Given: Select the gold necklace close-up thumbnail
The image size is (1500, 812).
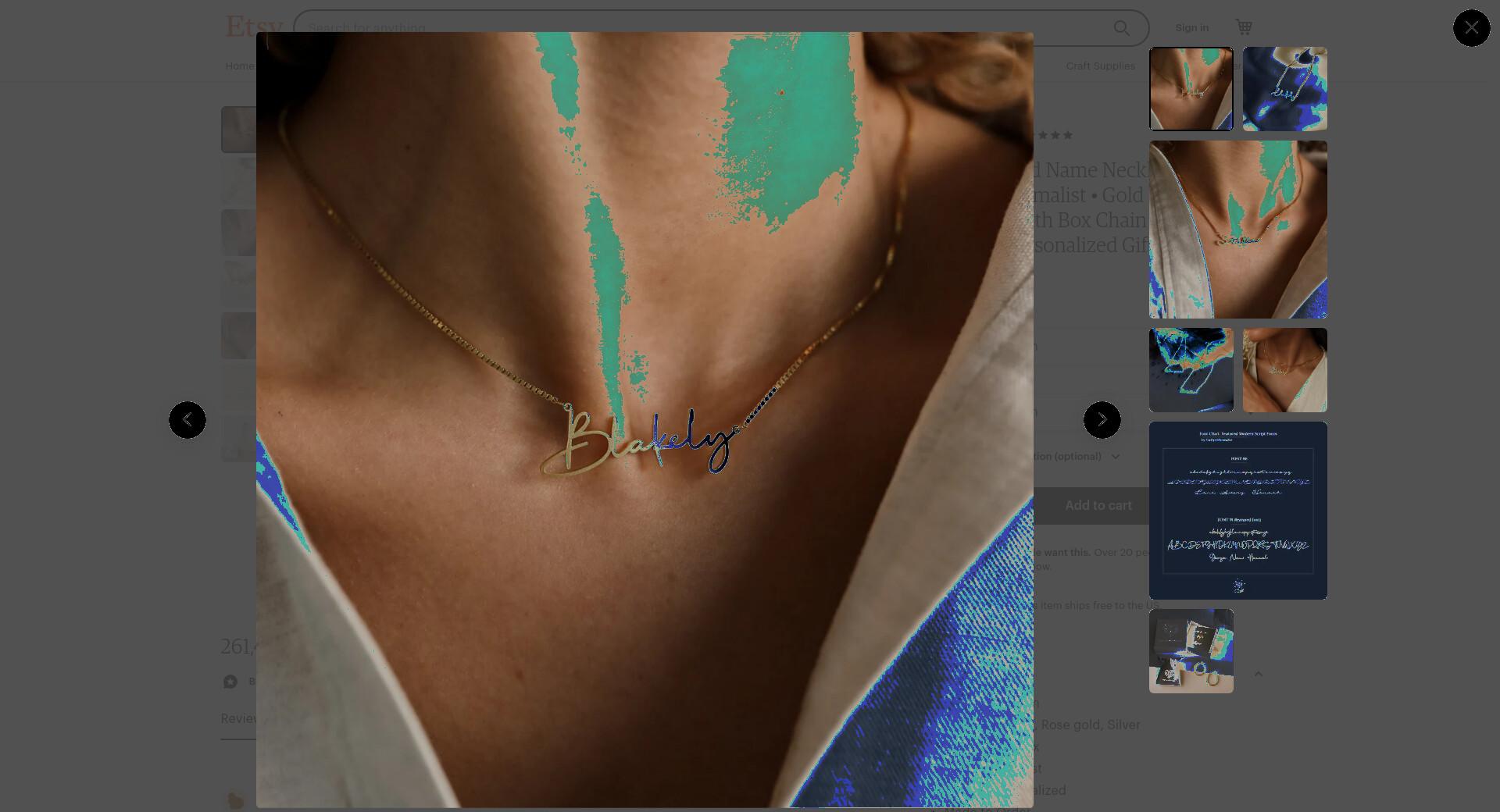Looking at the screenshot, I should tap(1284, 370).
